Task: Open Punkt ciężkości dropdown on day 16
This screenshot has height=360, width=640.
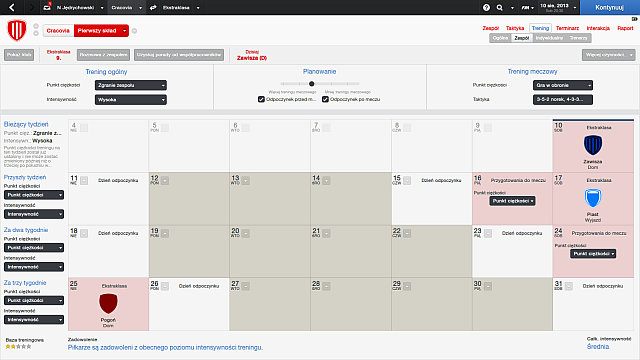Action: click(513, 201)
